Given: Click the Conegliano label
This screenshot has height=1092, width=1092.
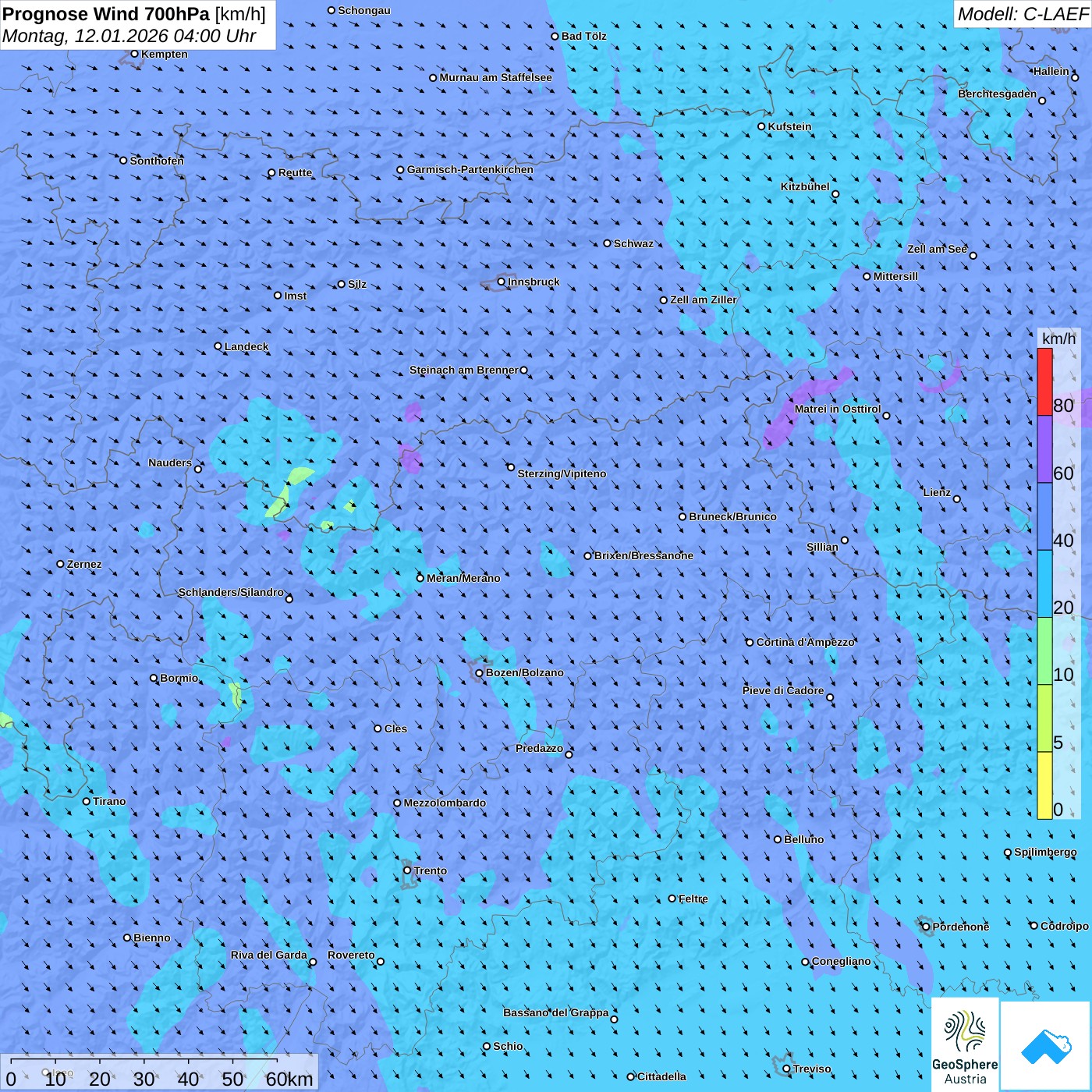Looking at the screenshot, I should click(x=842, y=961).
